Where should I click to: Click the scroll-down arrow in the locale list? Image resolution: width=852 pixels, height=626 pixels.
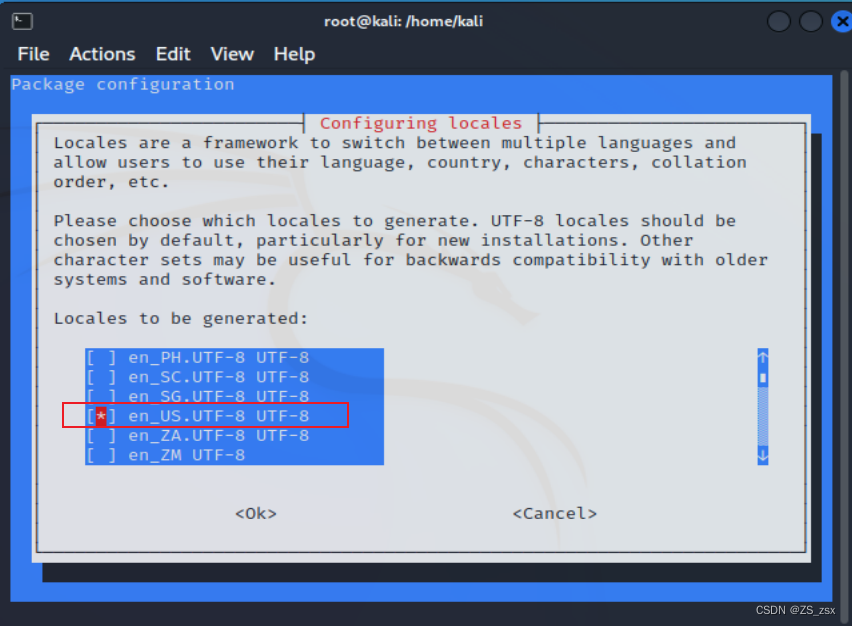coord(763,455)
